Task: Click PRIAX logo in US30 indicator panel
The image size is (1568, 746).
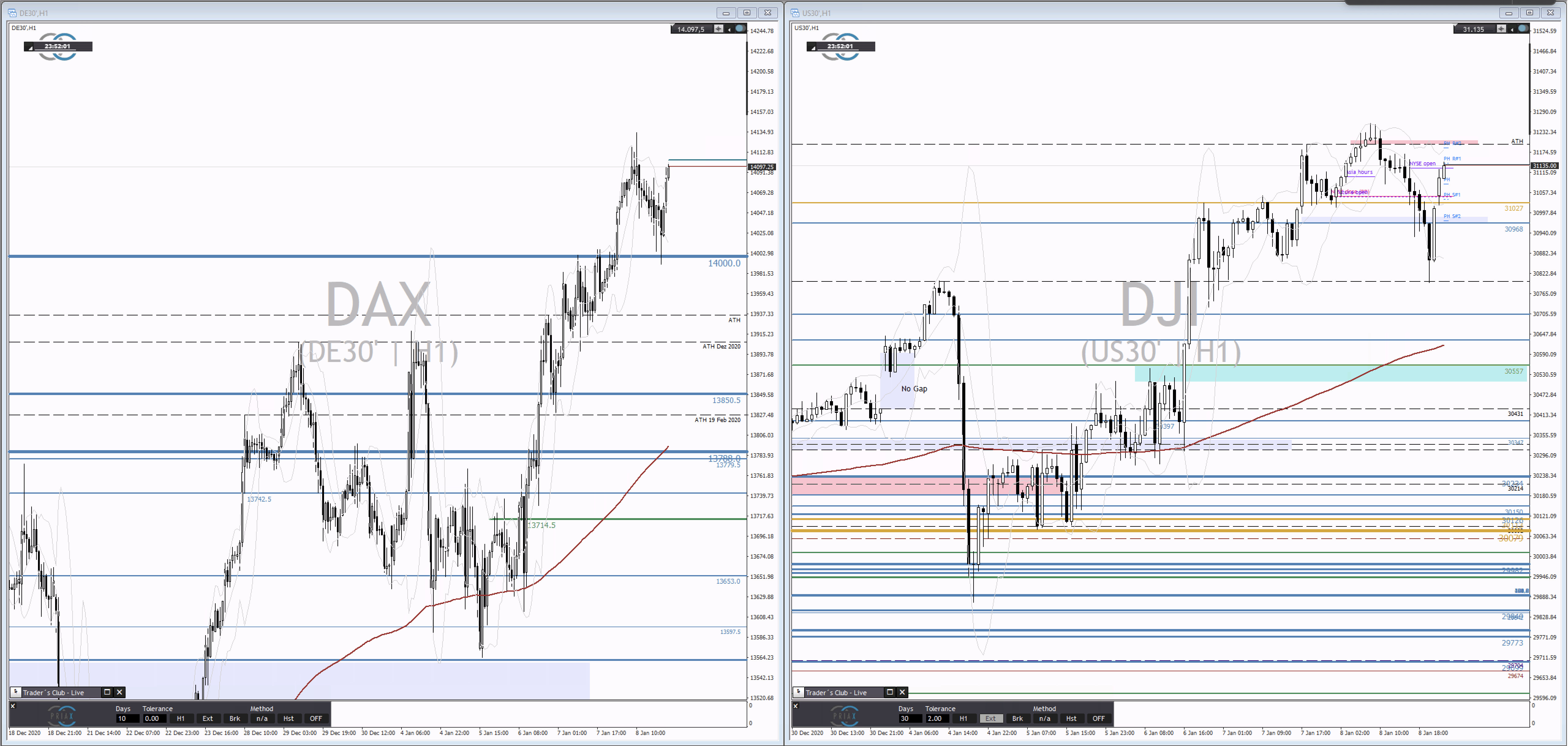Action: [845, 716]
